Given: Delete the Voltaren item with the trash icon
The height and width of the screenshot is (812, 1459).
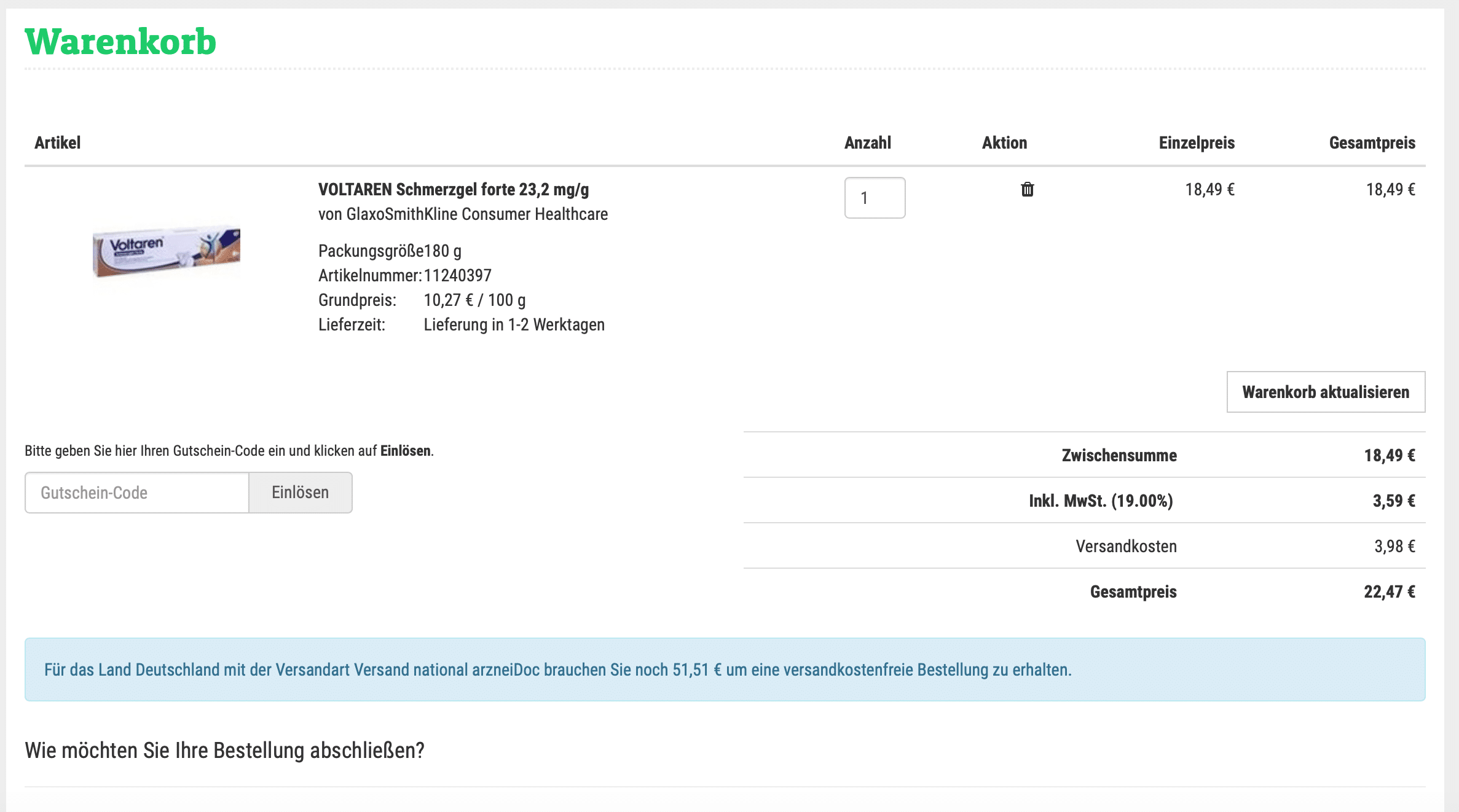Looking at the screenshot, I should click(1027, 189).
